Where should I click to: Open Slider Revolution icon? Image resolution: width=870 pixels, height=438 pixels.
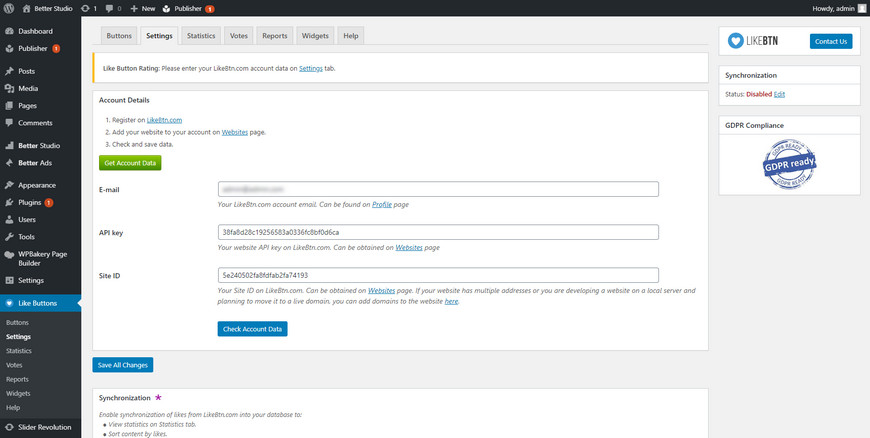(9, 427)
